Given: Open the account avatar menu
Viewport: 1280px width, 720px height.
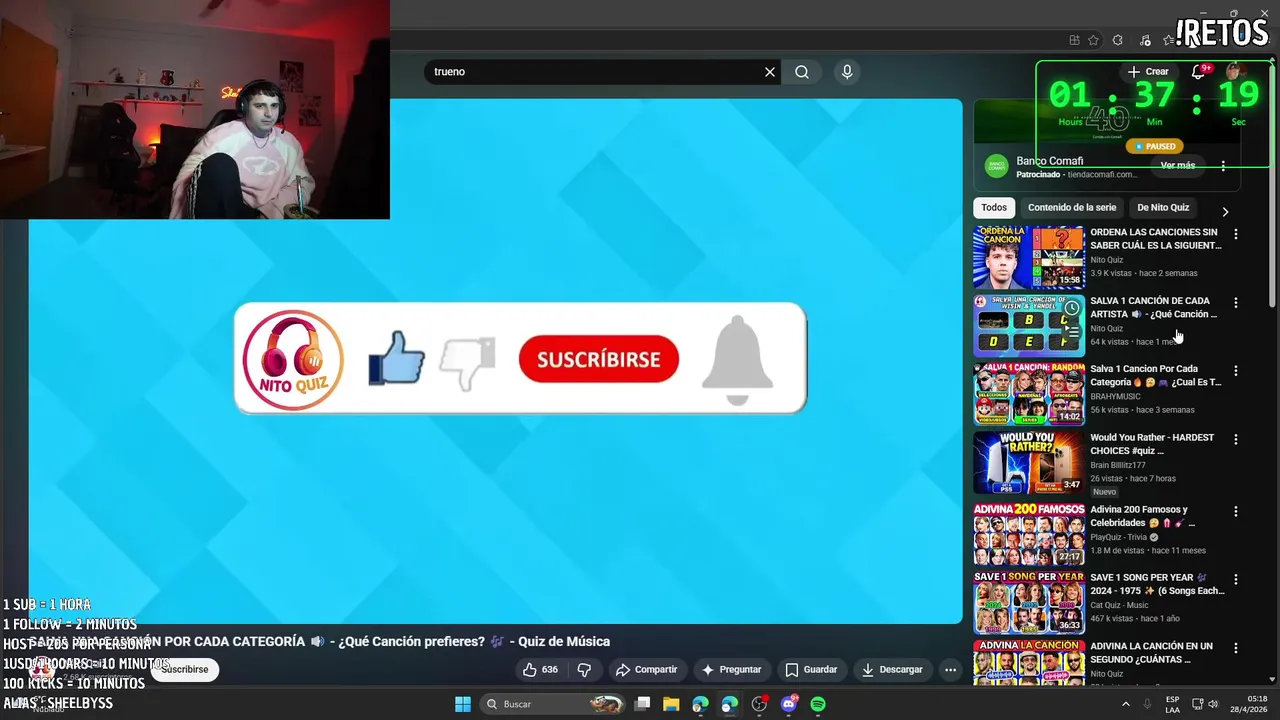Looking at the screenshot, I should 1235,71.
